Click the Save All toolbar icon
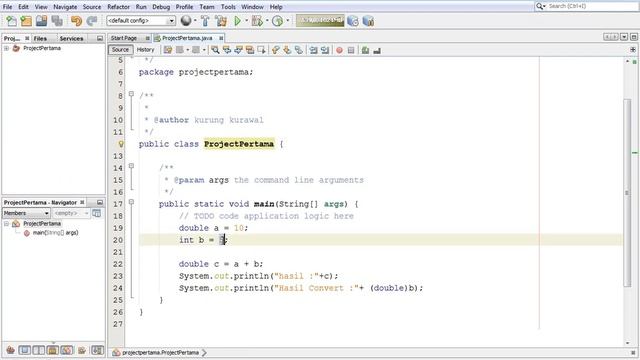Viewport: 640px width, 360px height. click(57, 21)
